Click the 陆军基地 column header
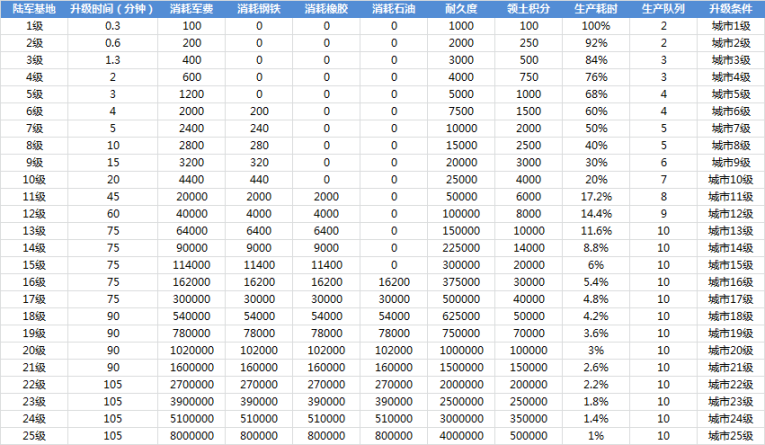The height and width of the screenshot is (445, 765). (x=34, y=8)
